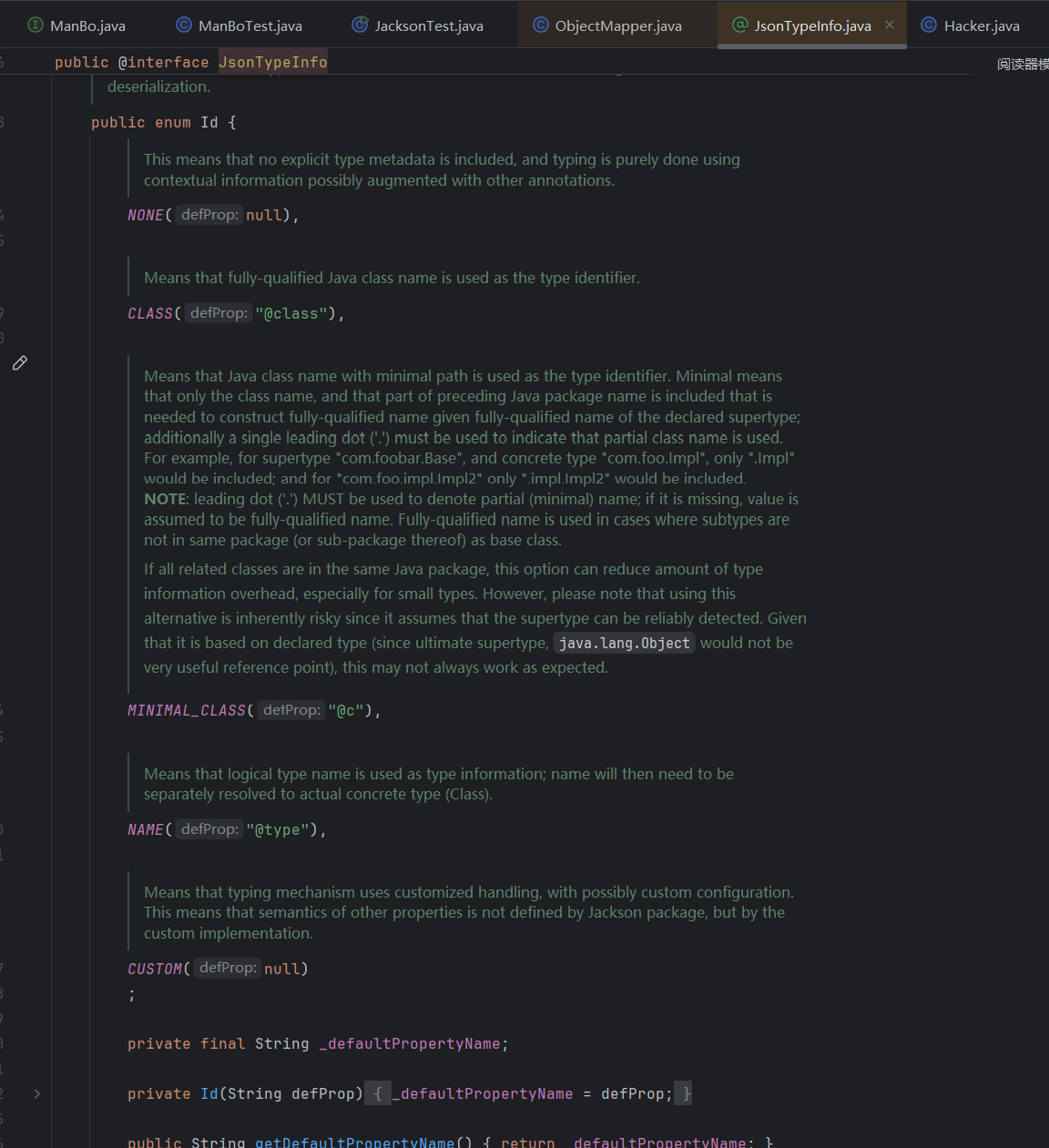
Task: Unfold the collapsed opening brace after Id(String defProp)
Action: pos(378,1093)
